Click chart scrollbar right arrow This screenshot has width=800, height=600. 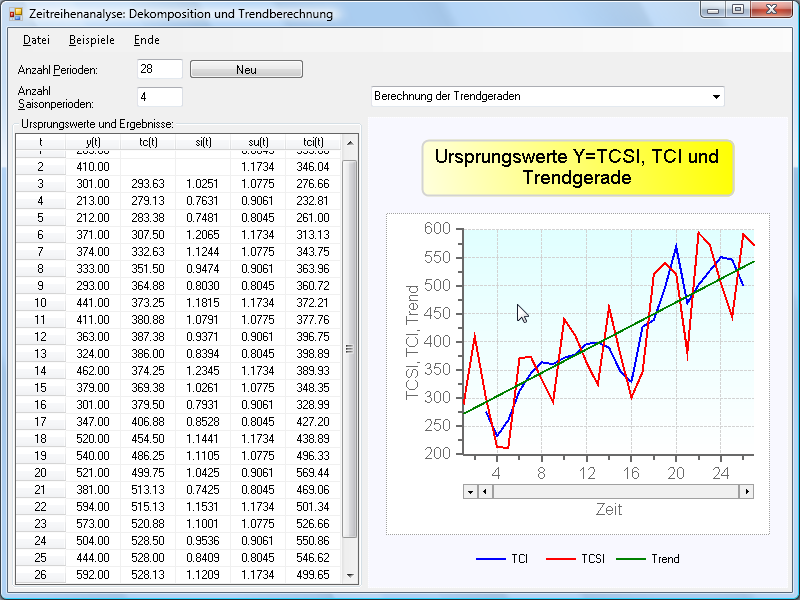coord(746,491)
